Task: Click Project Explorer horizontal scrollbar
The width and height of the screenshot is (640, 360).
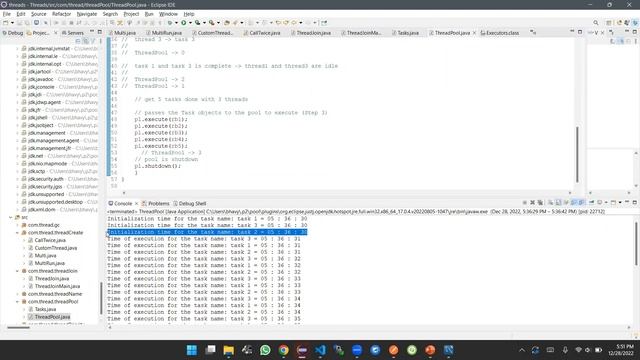Action: [18, 327]
